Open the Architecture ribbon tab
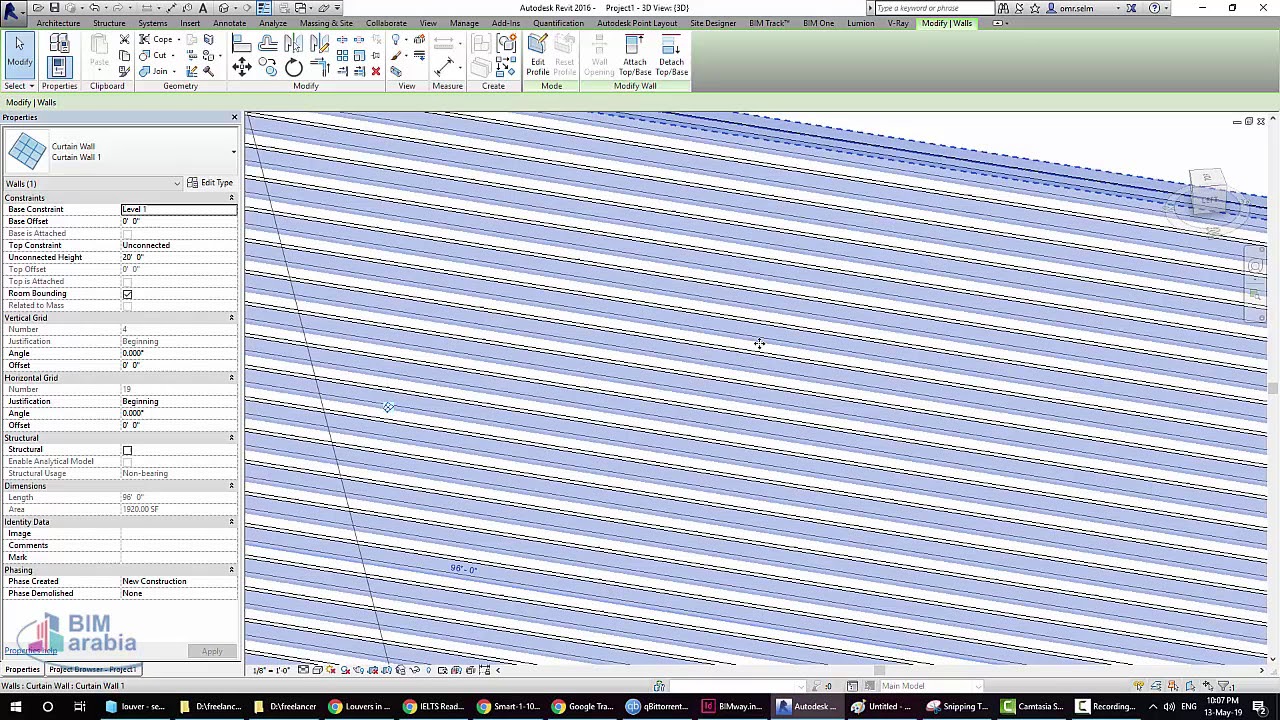Viewport: 1280px width, 720px height. point(58,23)
